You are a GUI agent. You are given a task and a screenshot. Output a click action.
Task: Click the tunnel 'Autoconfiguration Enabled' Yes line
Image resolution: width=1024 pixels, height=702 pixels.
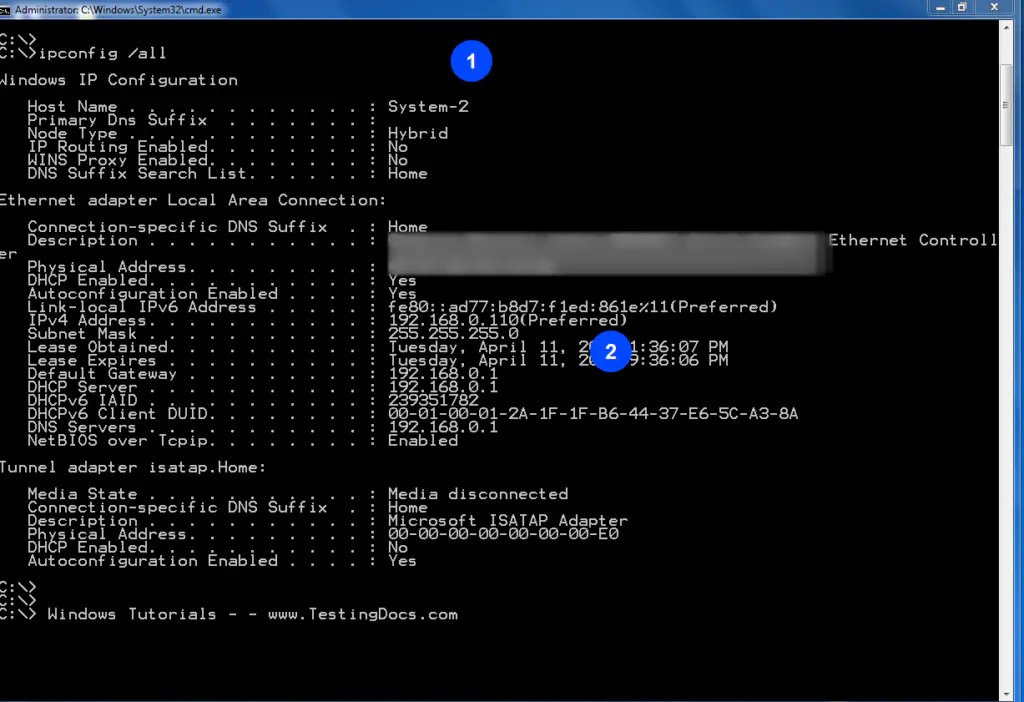[x=221, y=561]
